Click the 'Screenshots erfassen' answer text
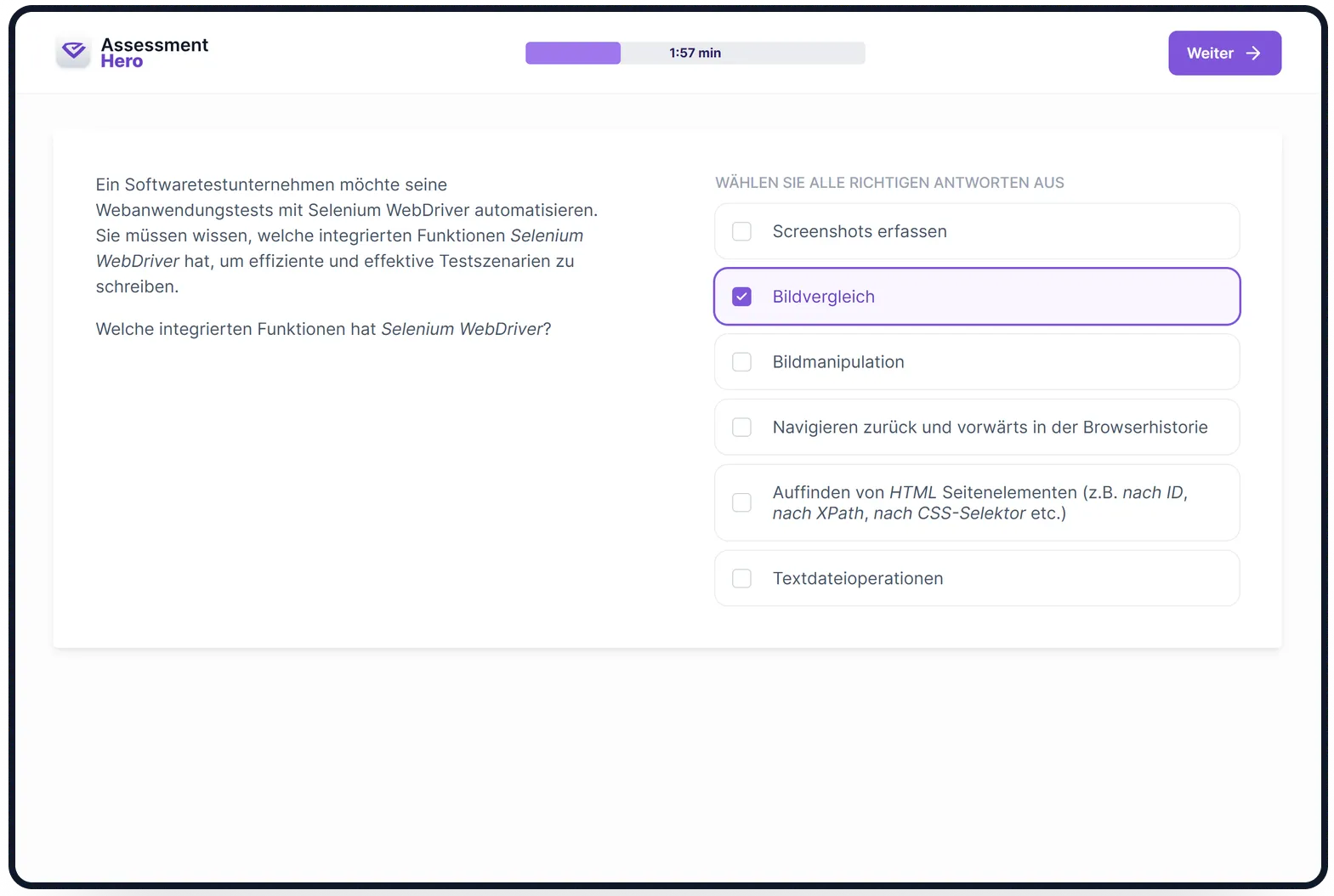This screenshot has height=896, width=1334. click(860, 231)
